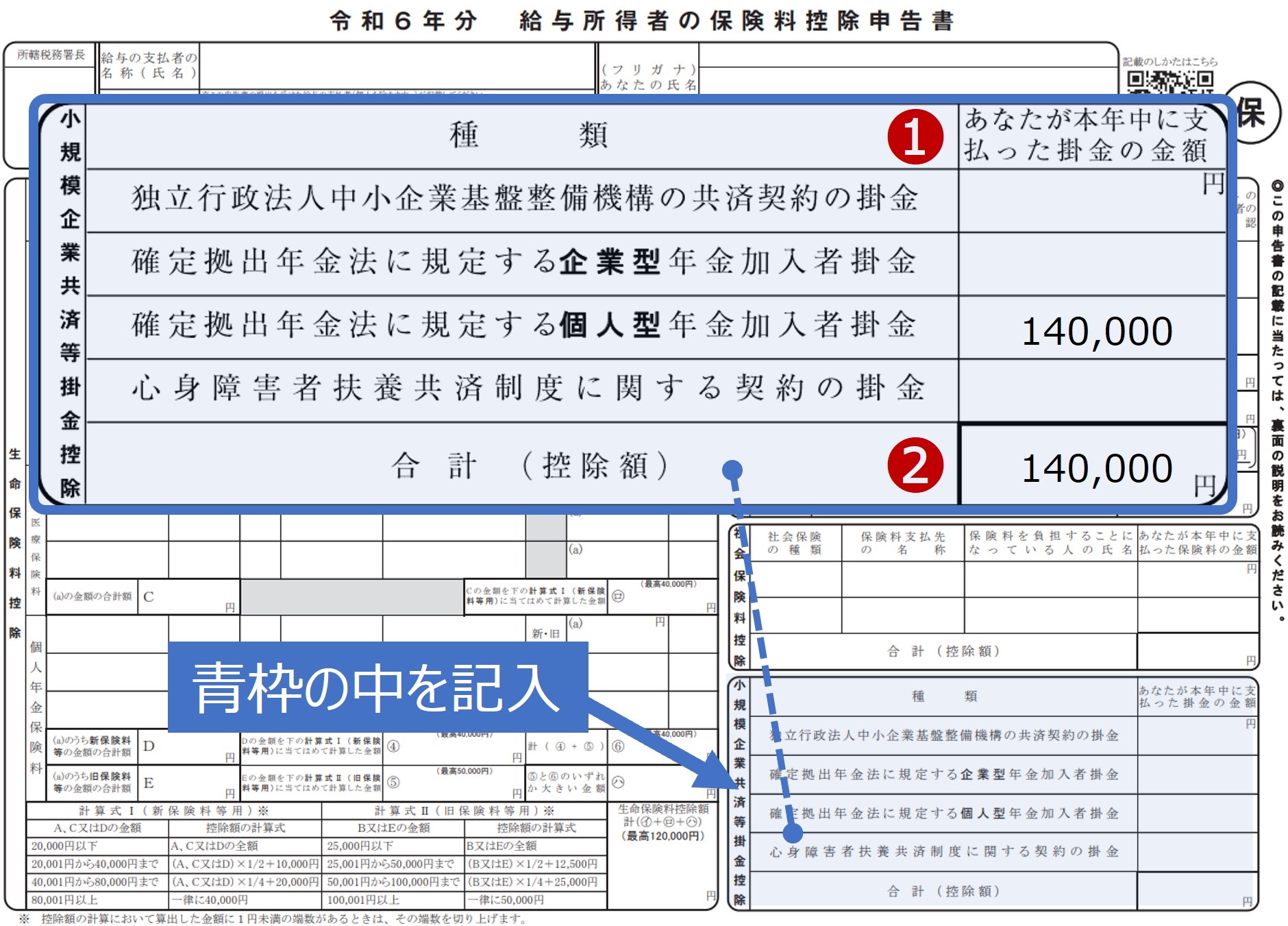The image size is (1288, 926).
Task: Select the form title 給与所得者の保険料控除申告書
Action: pos(736,21)
